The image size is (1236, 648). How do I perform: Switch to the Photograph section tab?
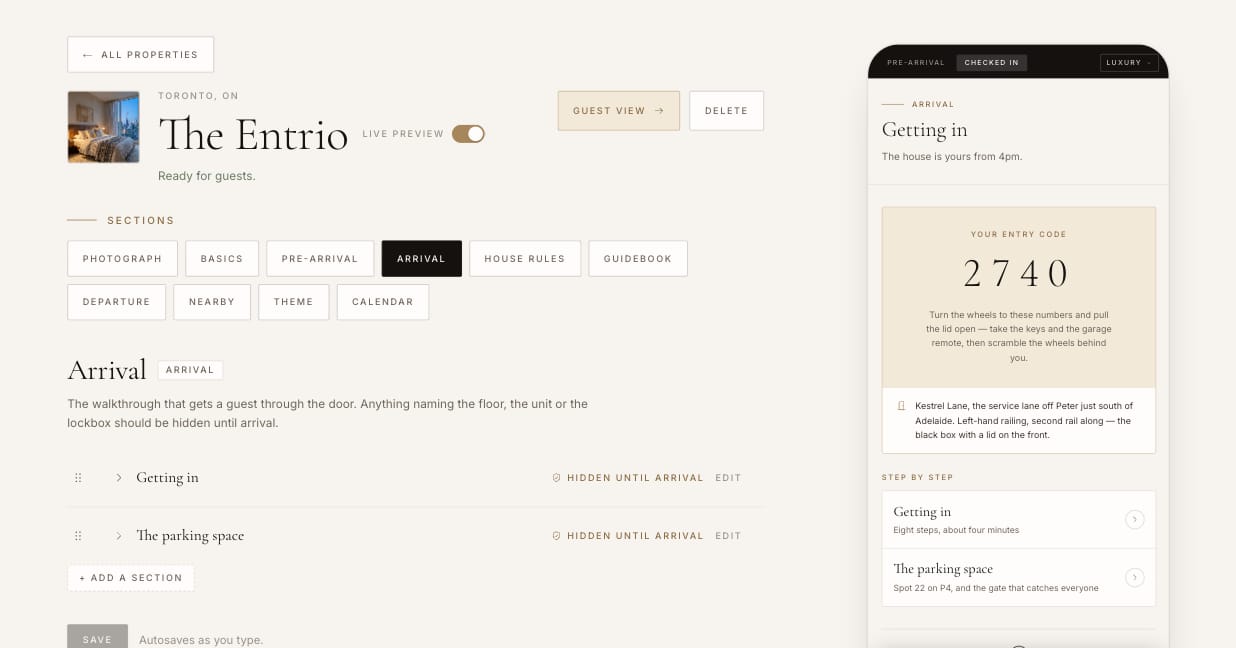[122, 258]
